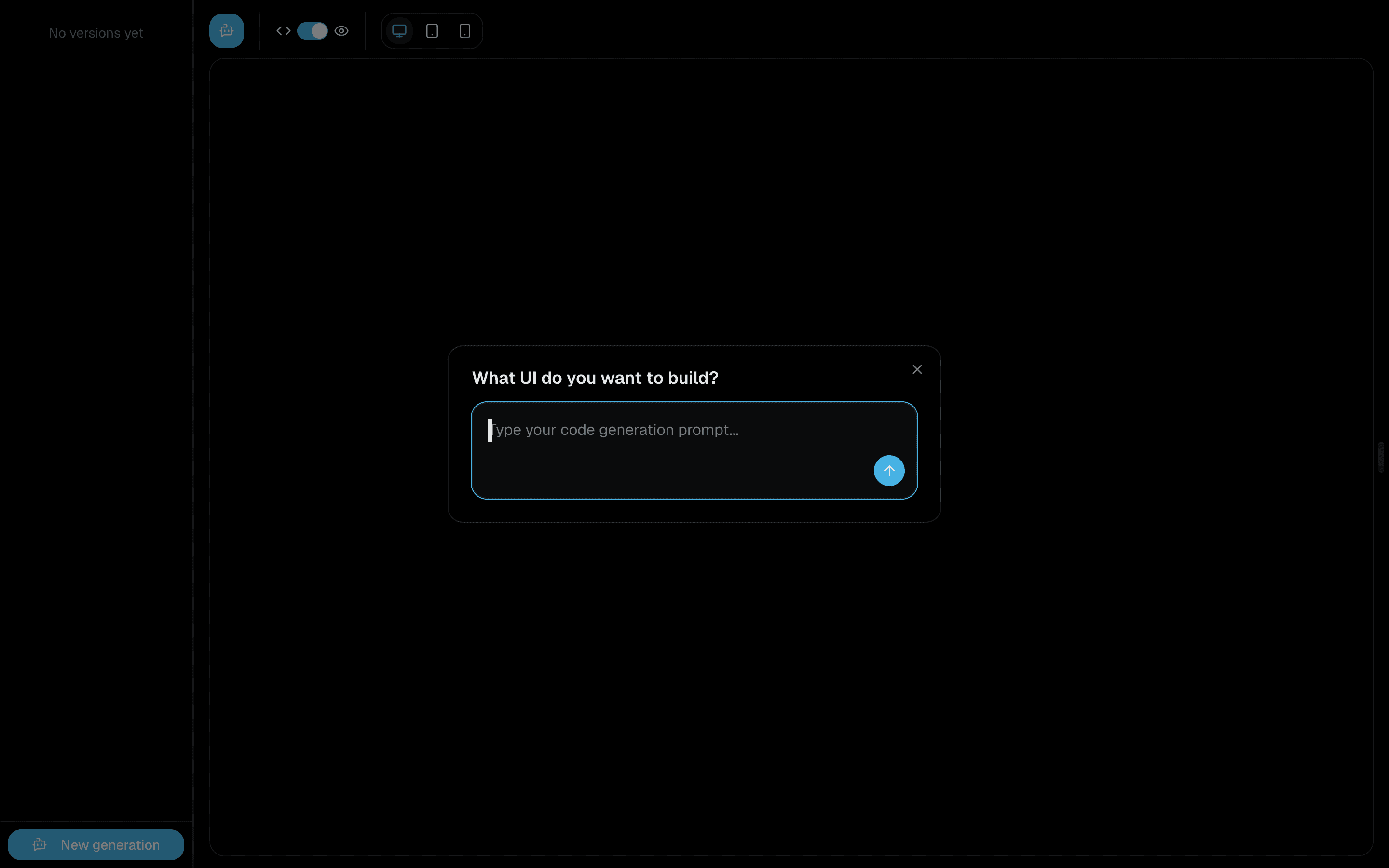Select the desktop viewport icon
This screenshot has height=868, width=1389.
point(399,31)
